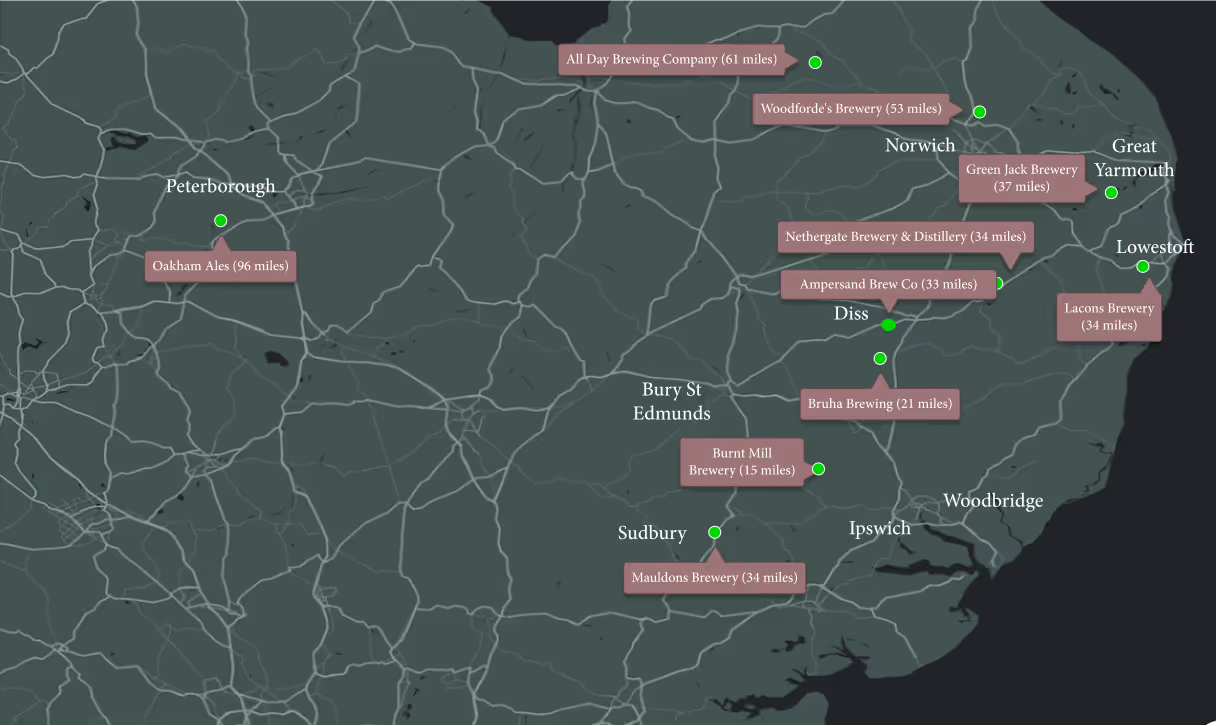1216x726 pixels.
Task: Open the All Day Brewing Company (61 miles) label
Action: 671,59
